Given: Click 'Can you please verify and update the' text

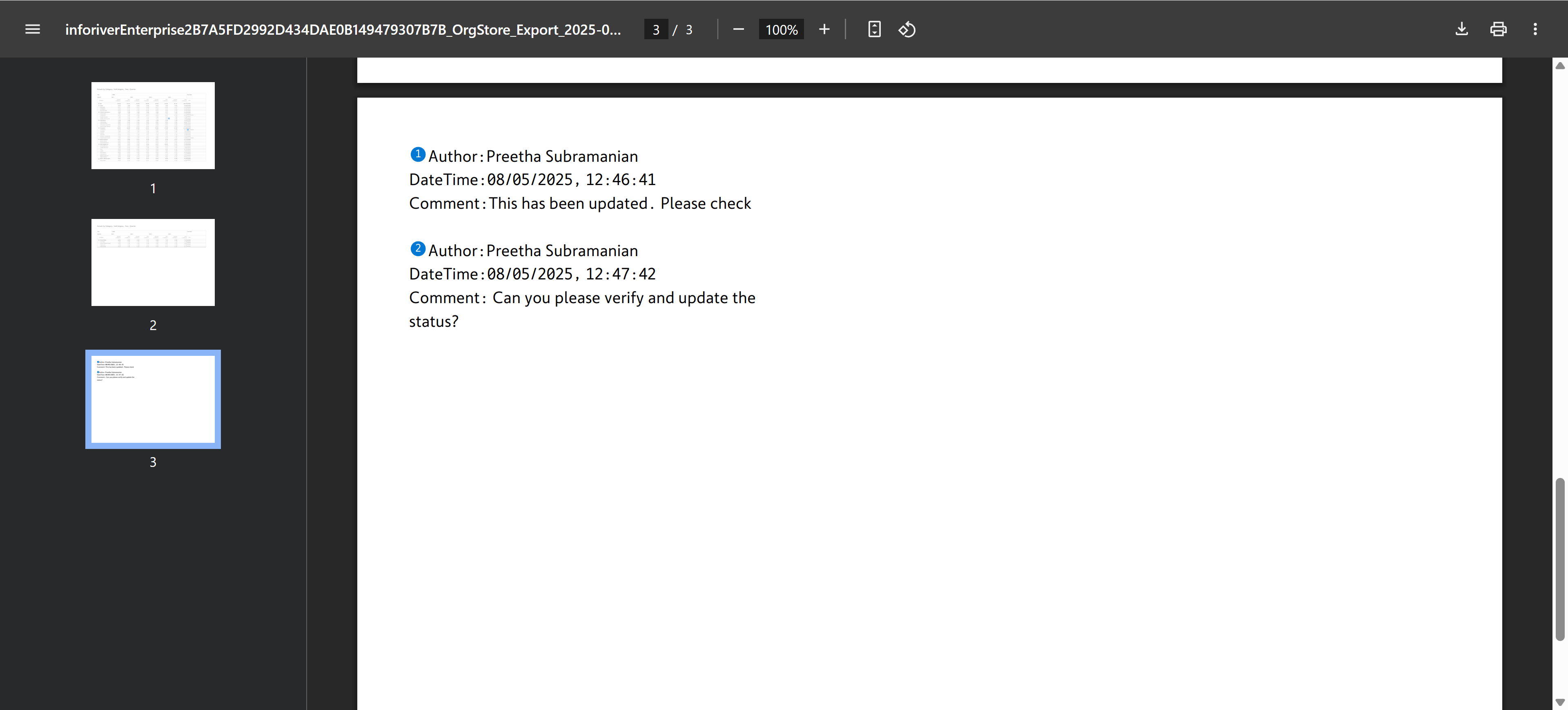Looking at the screenshot, I should pos(624,298).
